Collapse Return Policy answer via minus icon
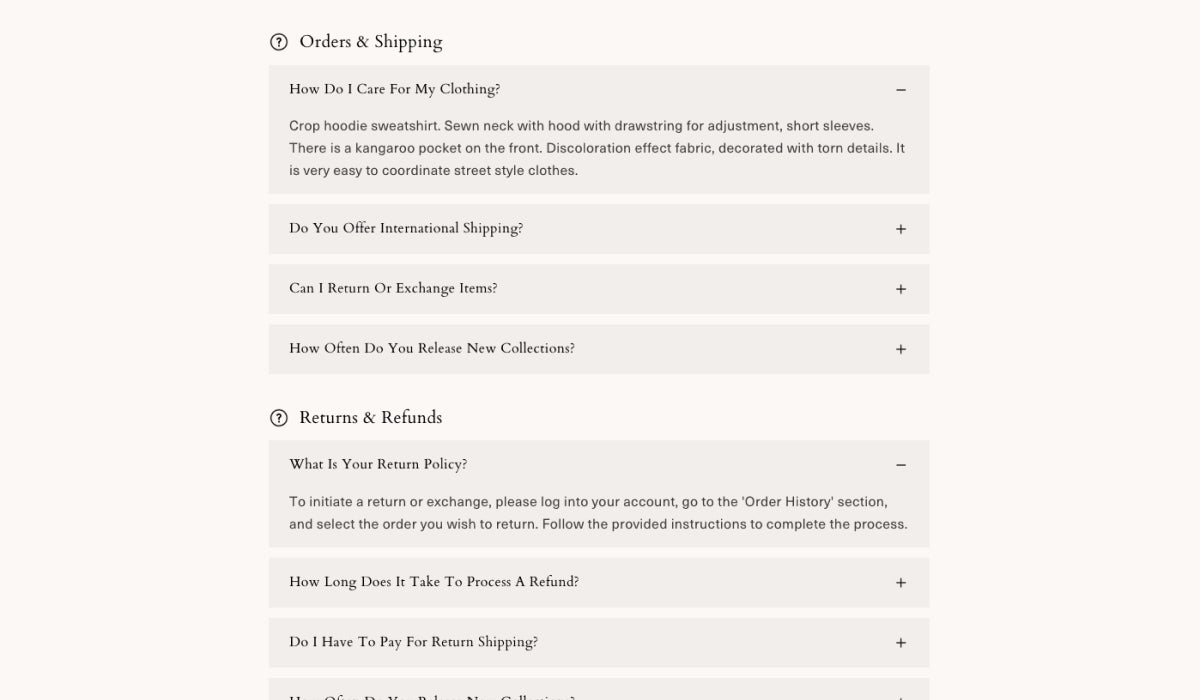This screenshot has width=1200, height=700. (x=900, y=465)
